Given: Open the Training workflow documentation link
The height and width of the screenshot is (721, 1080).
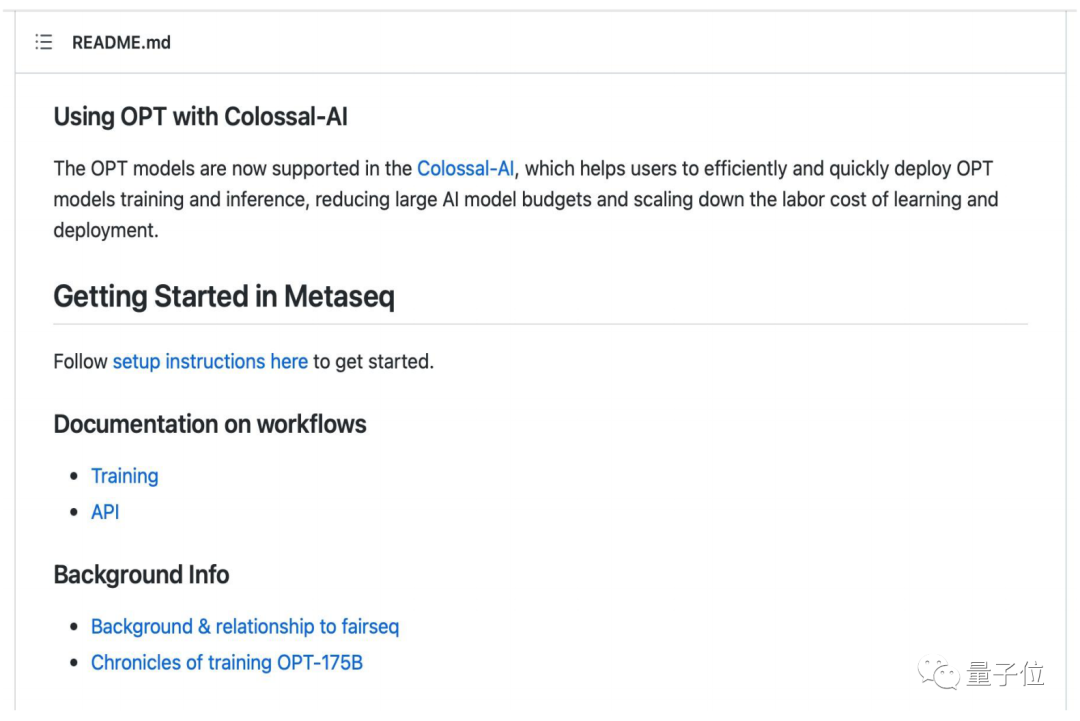Looking at the screenshot, I should click(125, 476).
